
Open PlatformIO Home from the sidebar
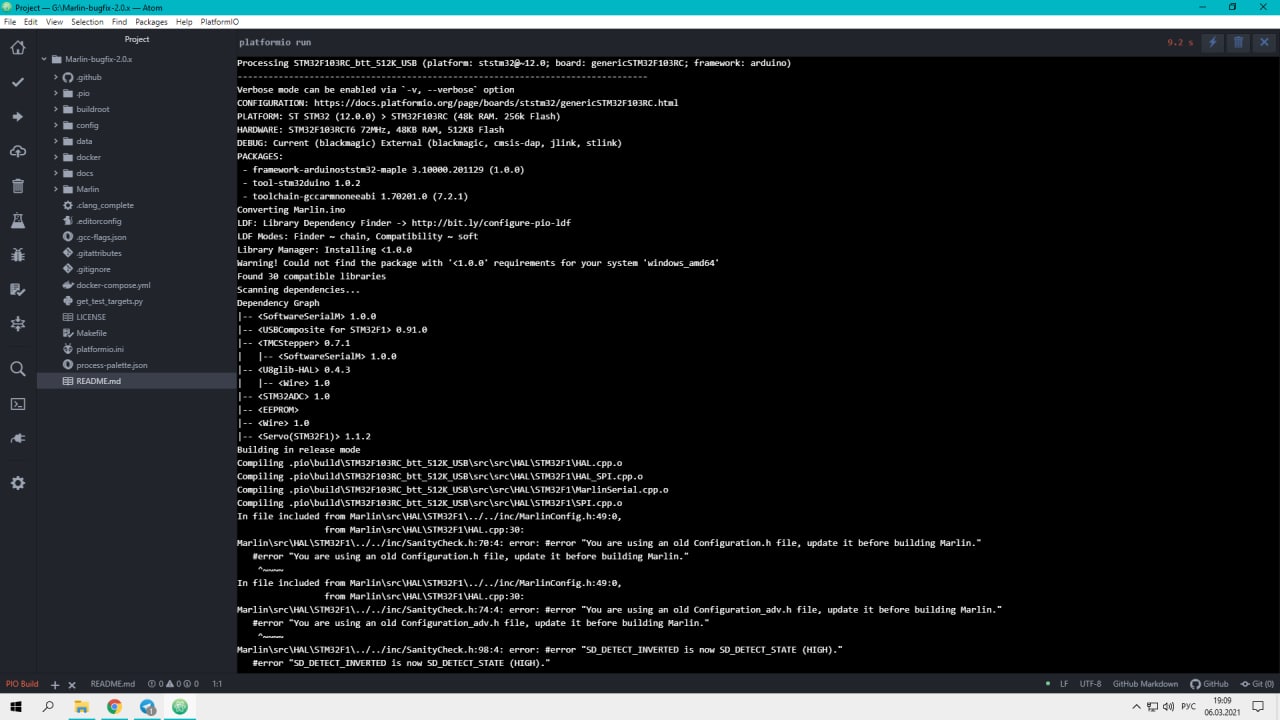(18, 47)
